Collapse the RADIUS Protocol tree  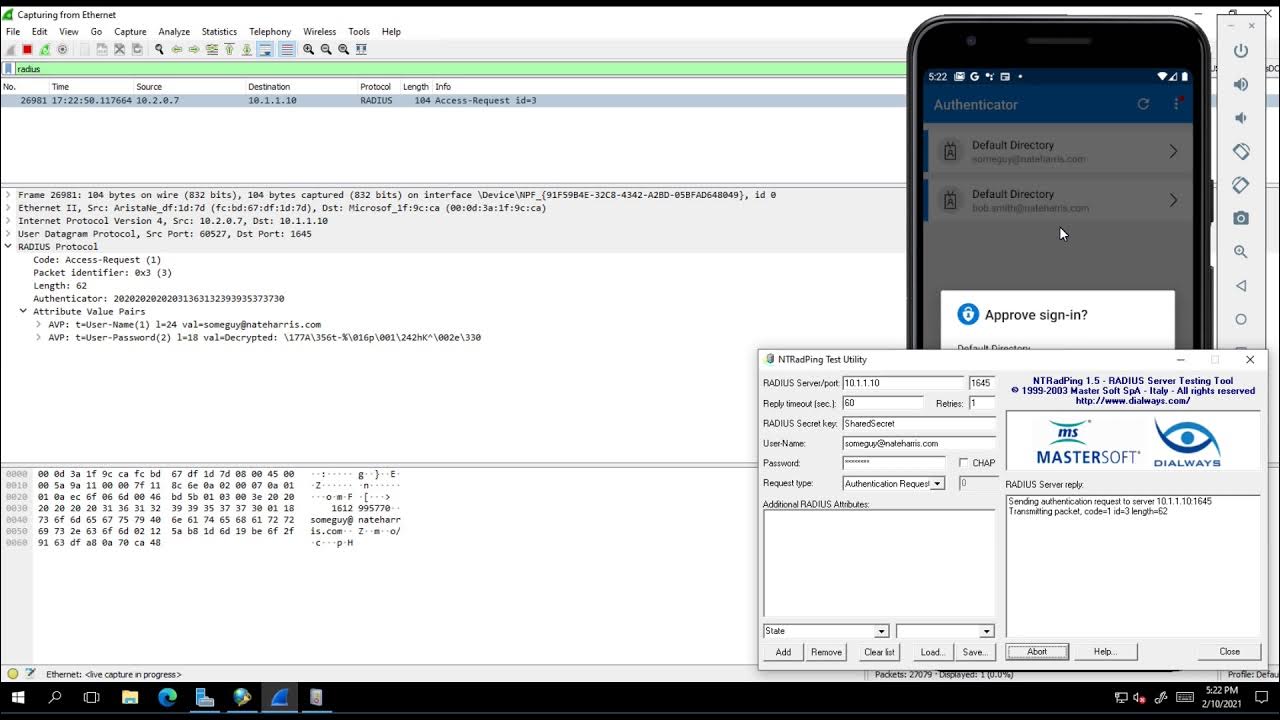9,247
